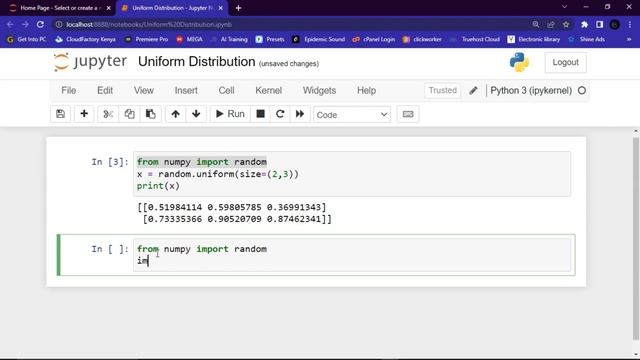
Task: Switch to the Home Page browser tab
Action: click(x=60, y=8)
